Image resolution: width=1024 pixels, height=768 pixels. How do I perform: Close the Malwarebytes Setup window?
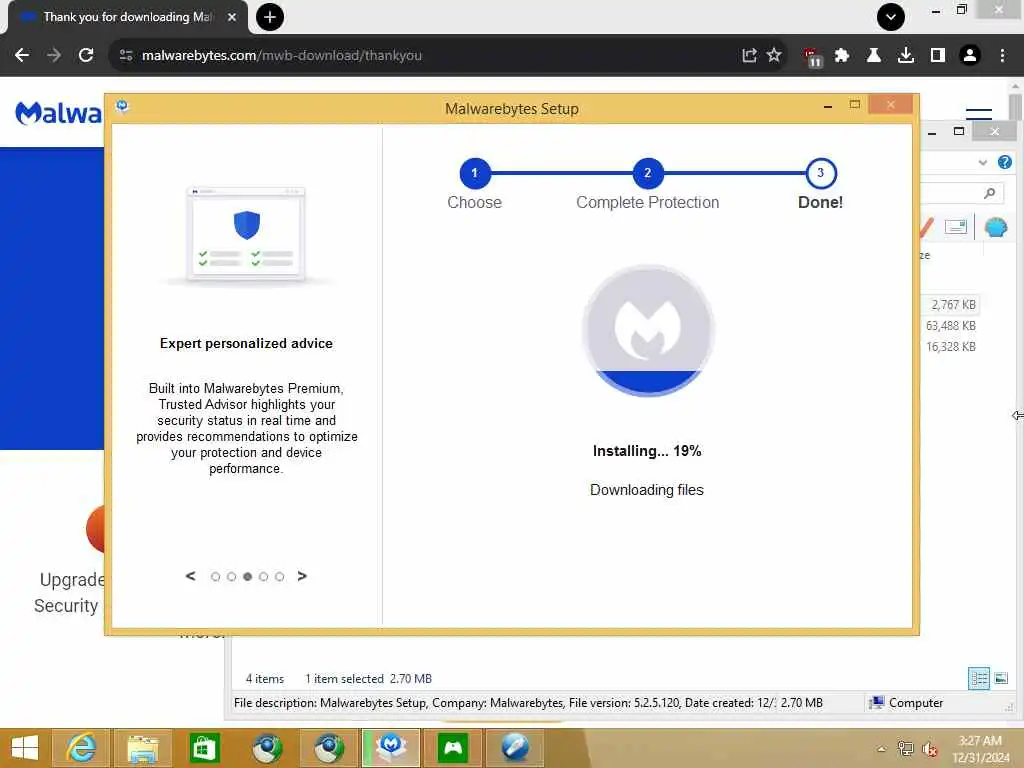pyautogui.click(x=890, y=104)
